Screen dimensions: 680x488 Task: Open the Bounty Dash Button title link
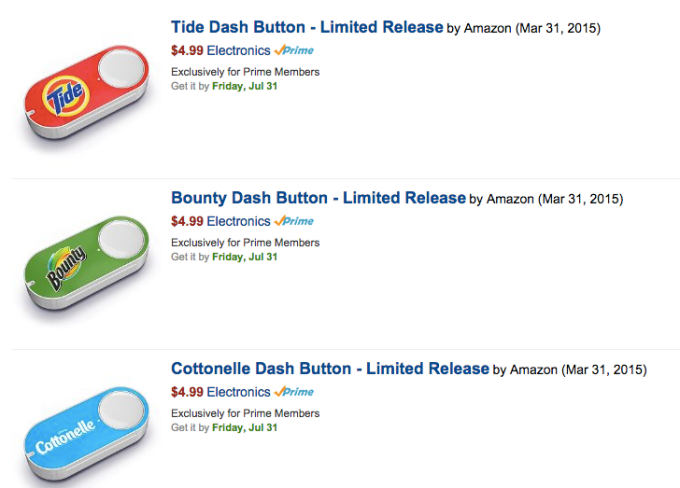point(318,198)
